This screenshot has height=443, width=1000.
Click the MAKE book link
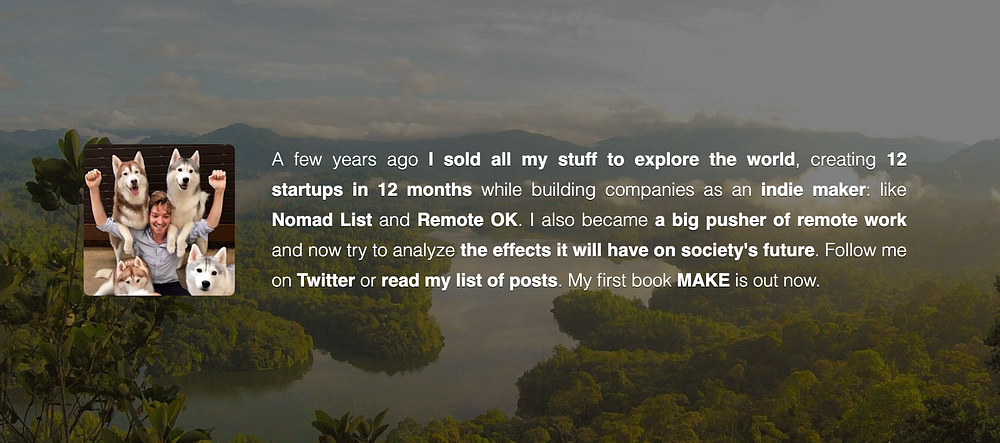click(x=703, y=281)
